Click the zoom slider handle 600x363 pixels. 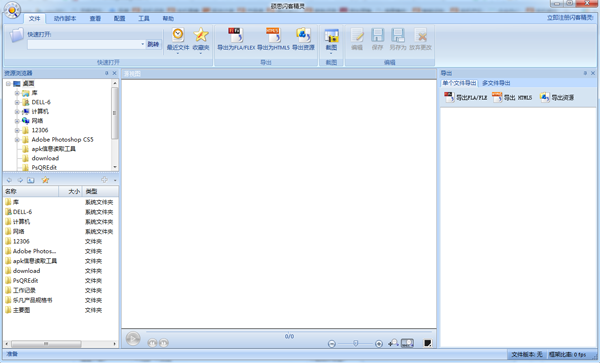355,343
